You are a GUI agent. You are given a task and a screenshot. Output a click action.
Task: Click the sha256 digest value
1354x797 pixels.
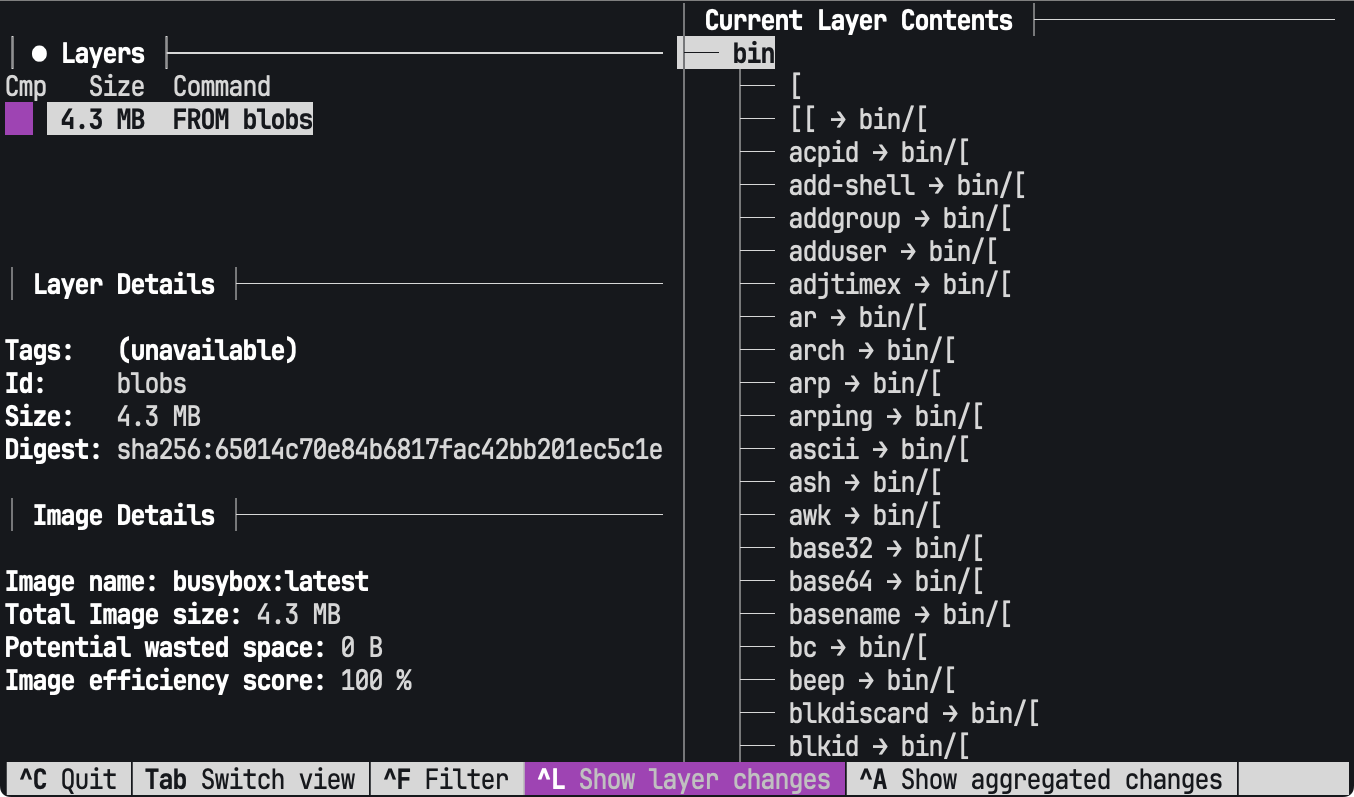[390, 450]
